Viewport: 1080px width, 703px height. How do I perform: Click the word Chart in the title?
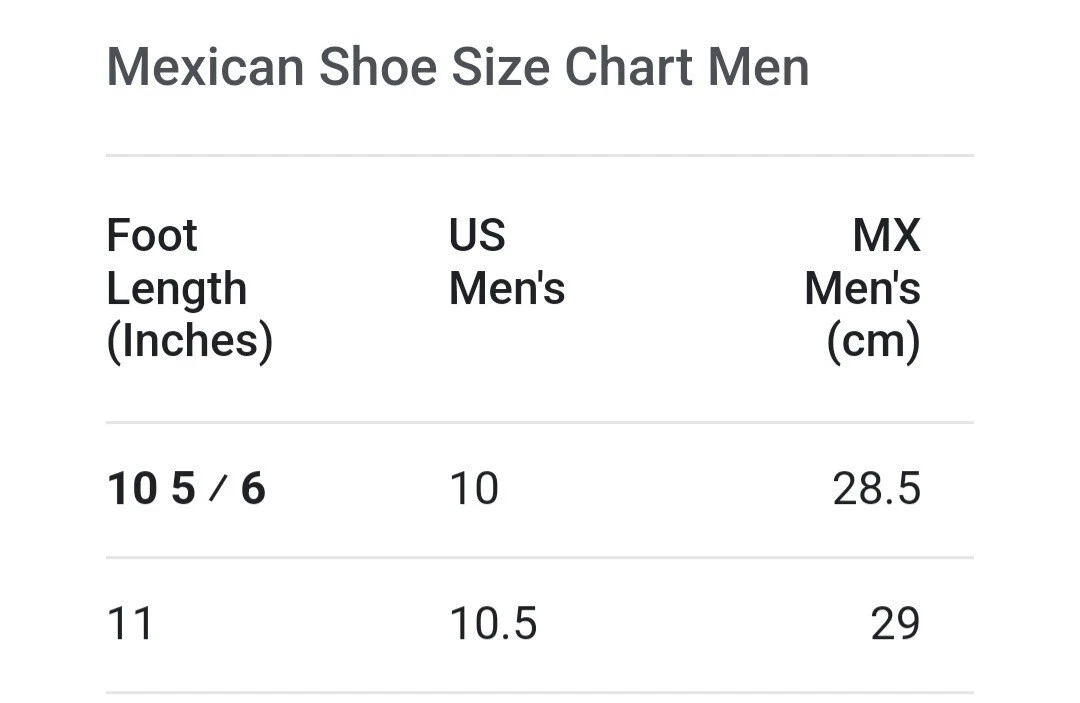(629, 67)
